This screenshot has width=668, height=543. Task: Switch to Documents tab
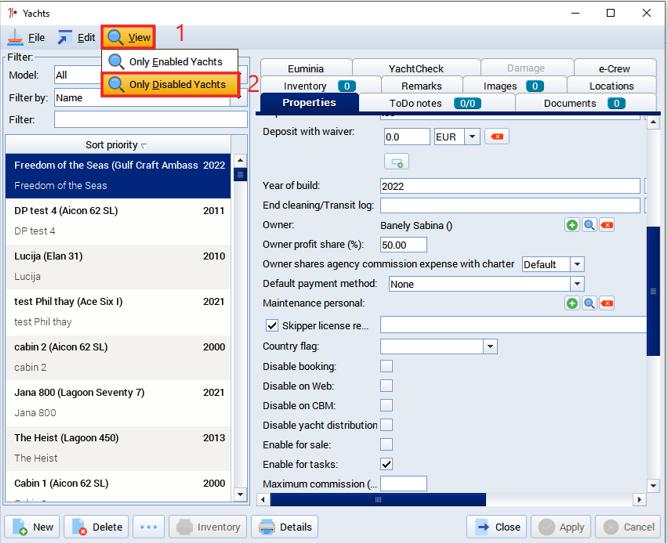coord(585,103)
